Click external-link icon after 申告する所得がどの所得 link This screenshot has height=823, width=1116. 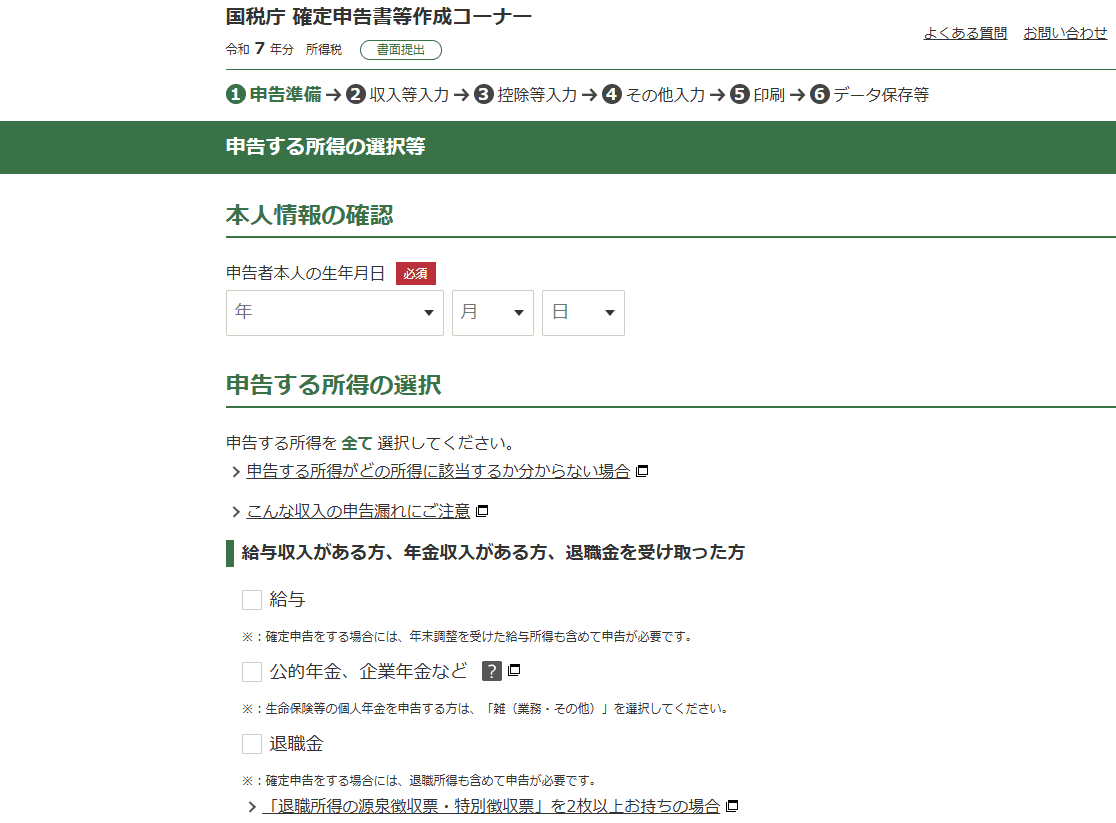[x=642, y=471]
